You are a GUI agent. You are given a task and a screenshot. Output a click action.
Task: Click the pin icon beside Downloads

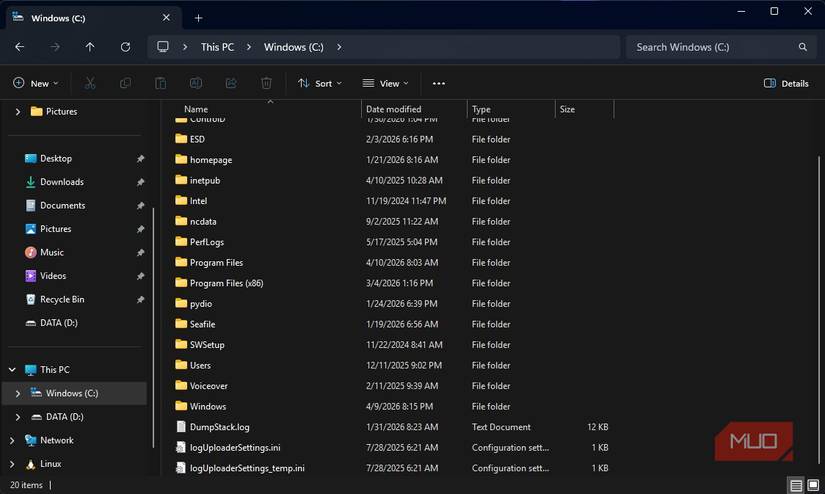[140, 182]
